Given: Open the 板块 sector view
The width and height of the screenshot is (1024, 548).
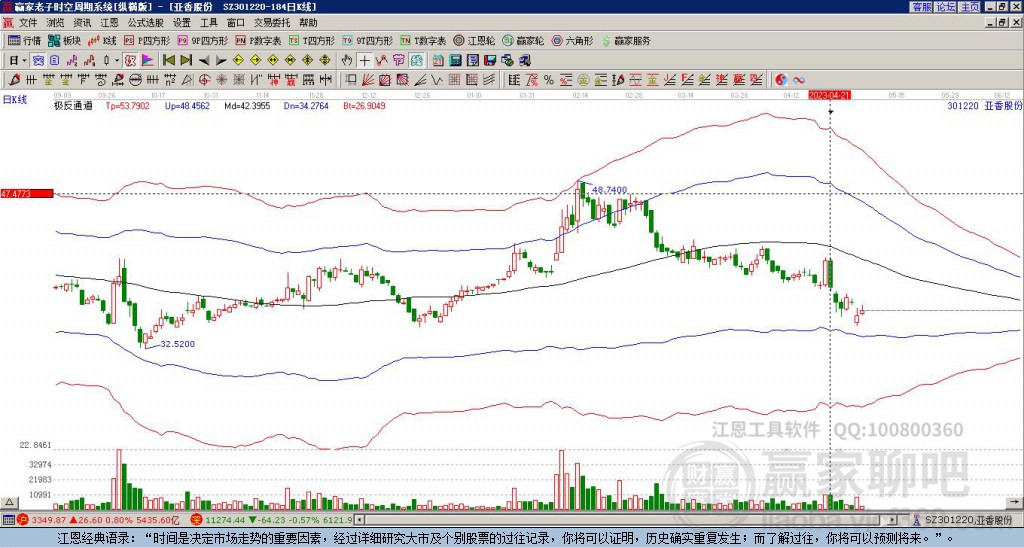Looking at the screenshot, I should pyautogui.click(x=63, y=40).
